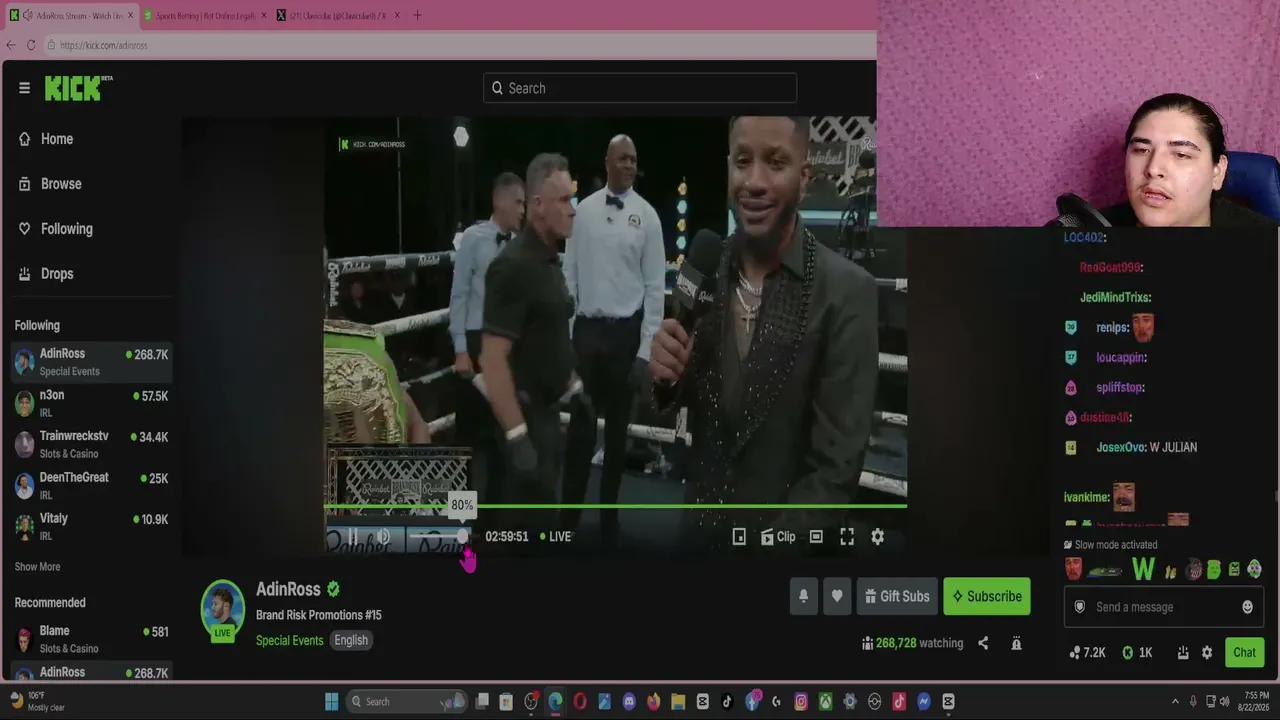Click the 7.2K channel points counter
This screenshot has height=720, width=1280.
(x=1087, y=652)
